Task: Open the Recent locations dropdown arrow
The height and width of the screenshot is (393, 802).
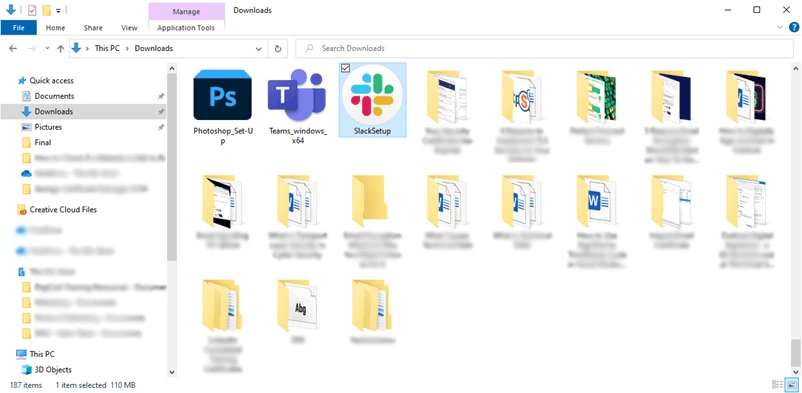Action: [47, 49]
